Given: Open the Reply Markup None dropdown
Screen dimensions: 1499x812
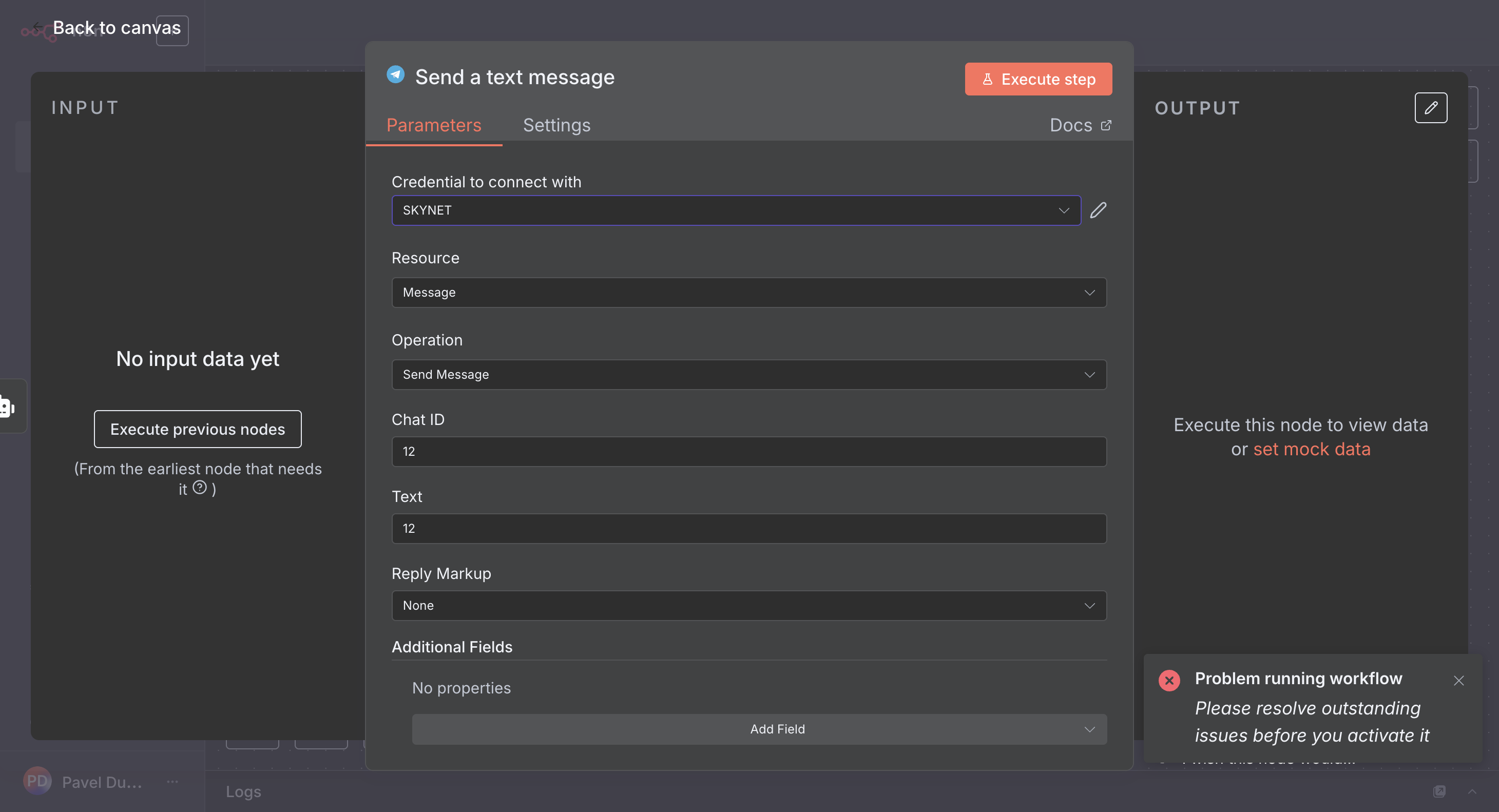Looking at the screenshot, I should point(748,606).
